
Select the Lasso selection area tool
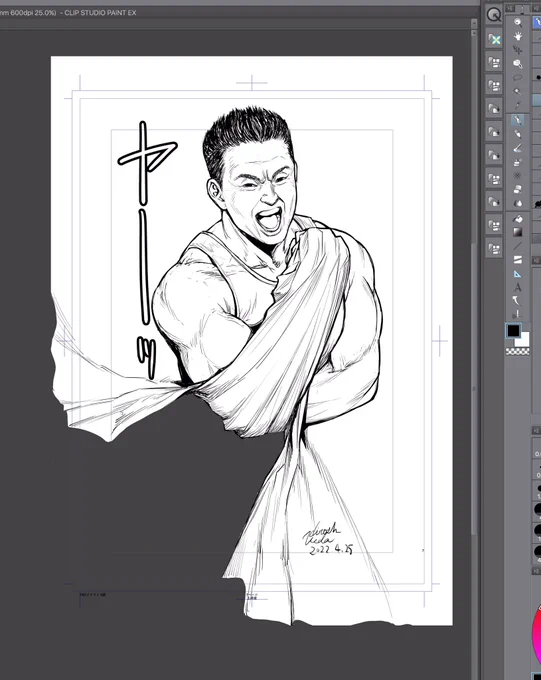coord(518,78)
